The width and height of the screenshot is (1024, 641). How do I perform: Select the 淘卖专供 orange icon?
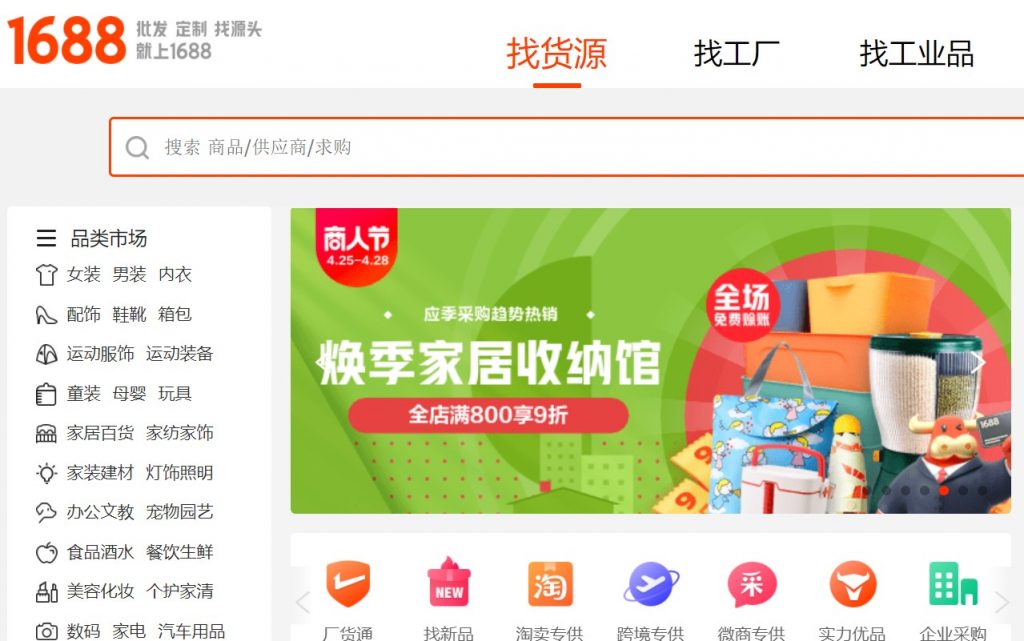(550, 584)
